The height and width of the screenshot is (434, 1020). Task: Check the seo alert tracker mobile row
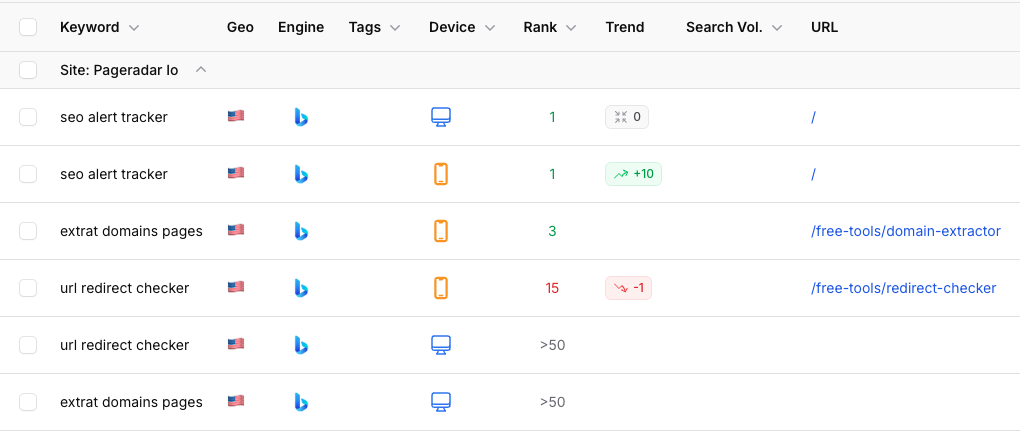coord(28,174)
